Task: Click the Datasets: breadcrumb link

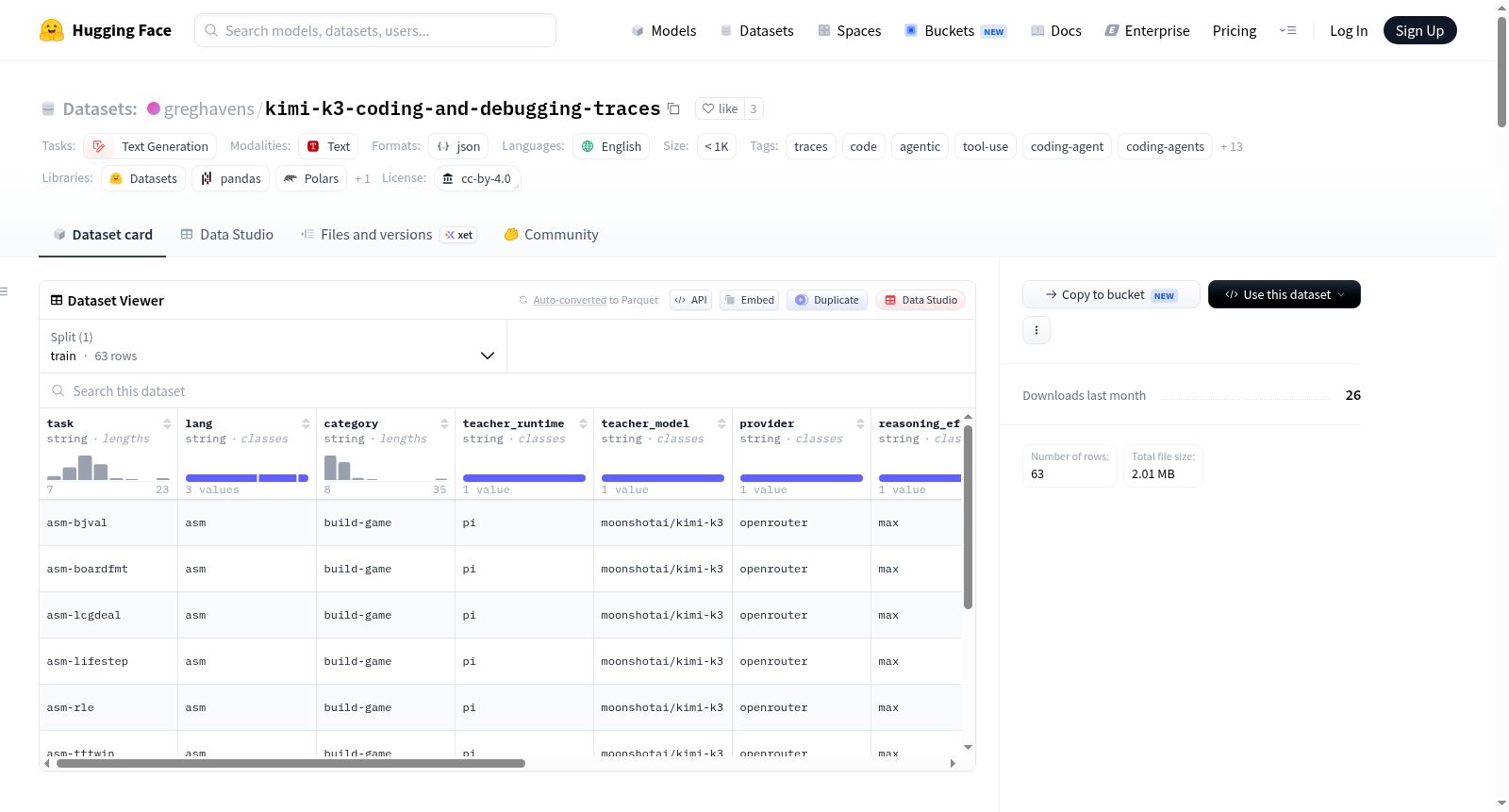Action: 99,108
